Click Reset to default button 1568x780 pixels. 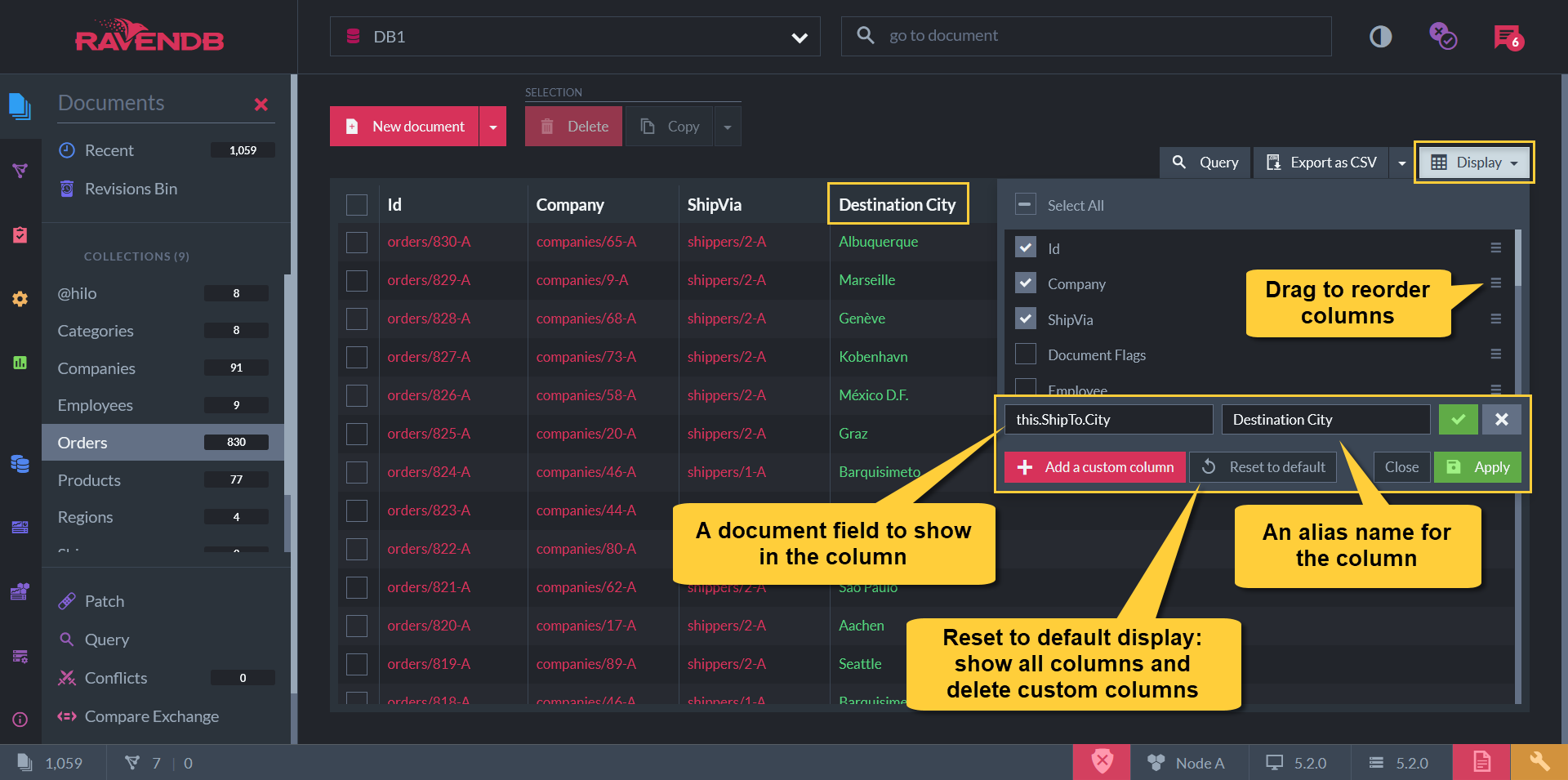pyautogui.click(x=1263, y=467)
